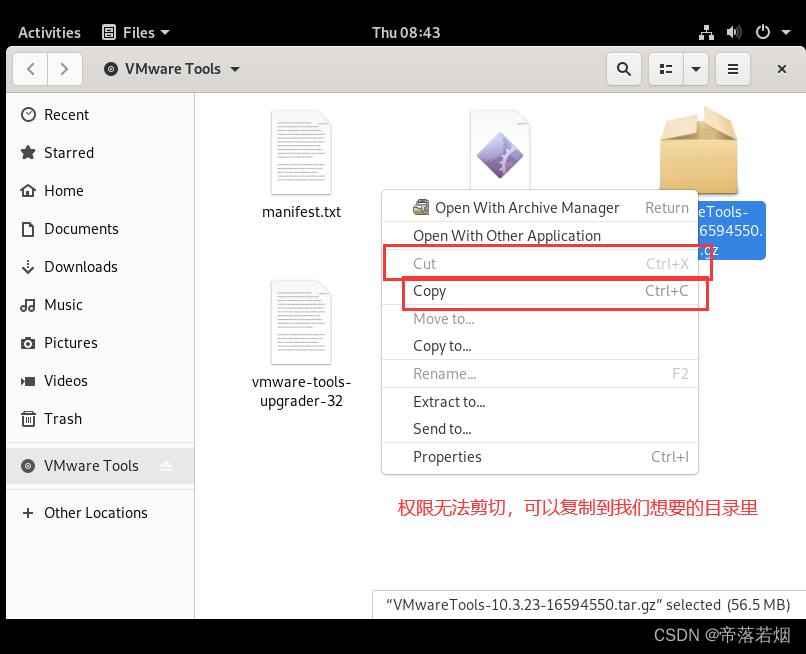Open the search icon in the toolbar

click(x=623, y=69)
